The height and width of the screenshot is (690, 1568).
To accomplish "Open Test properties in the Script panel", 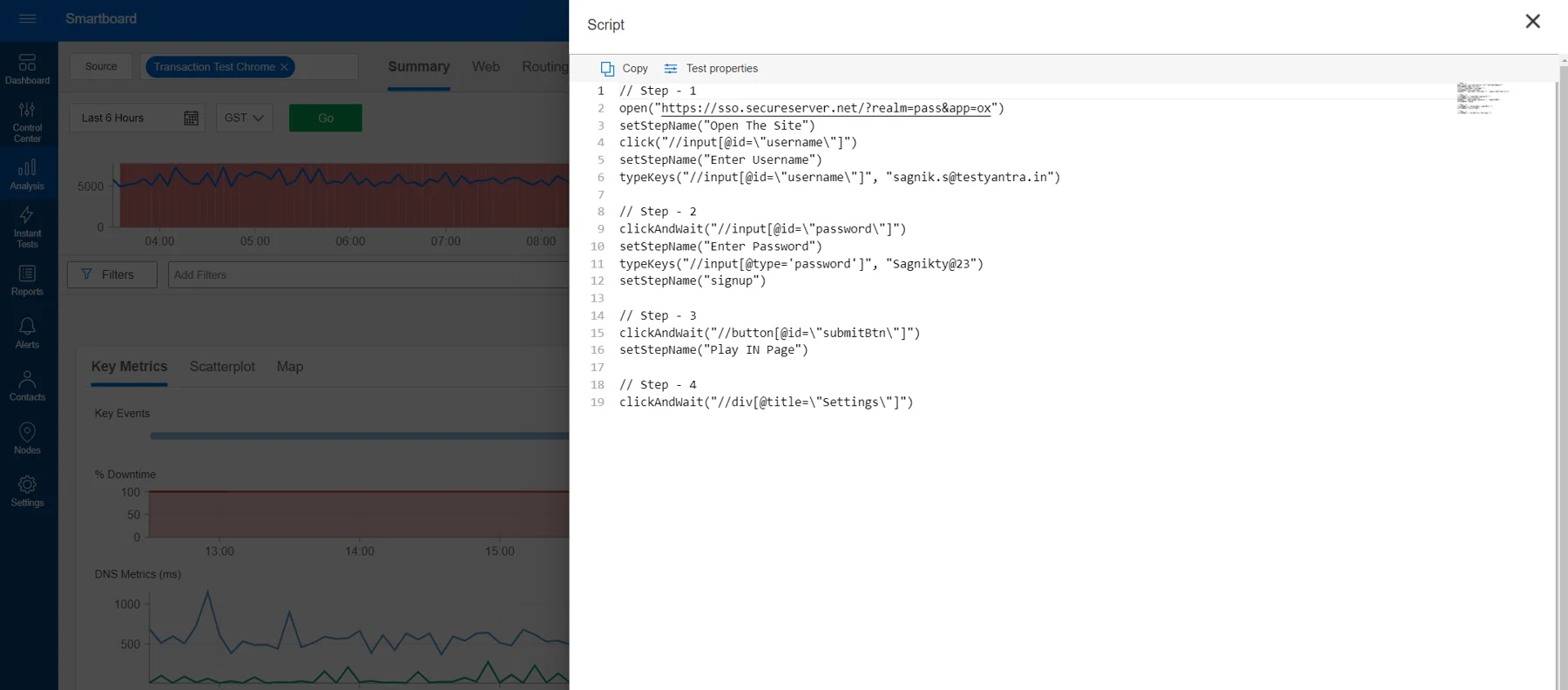I will click(711, 68).
